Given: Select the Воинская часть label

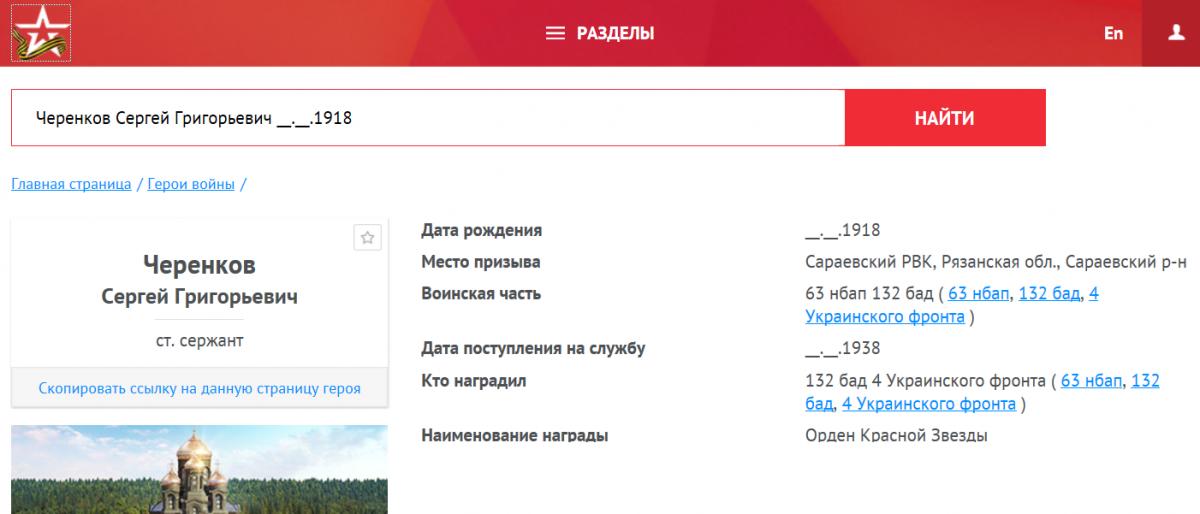Looking at the screenshot, I should (482, 293).
